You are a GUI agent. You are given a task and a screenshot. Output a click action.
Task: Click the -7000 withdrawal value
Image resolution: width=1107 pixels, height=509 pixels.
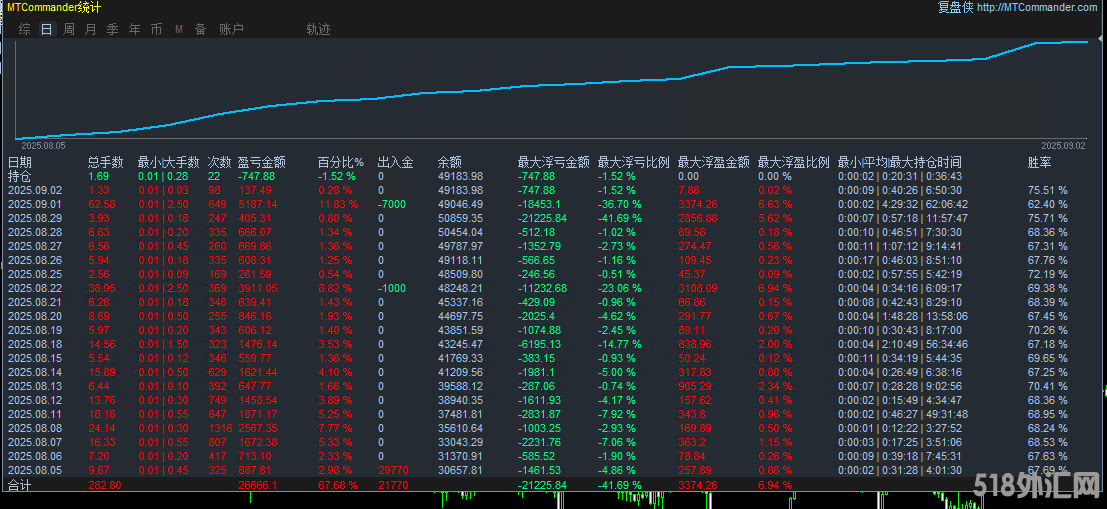(390, 205)
